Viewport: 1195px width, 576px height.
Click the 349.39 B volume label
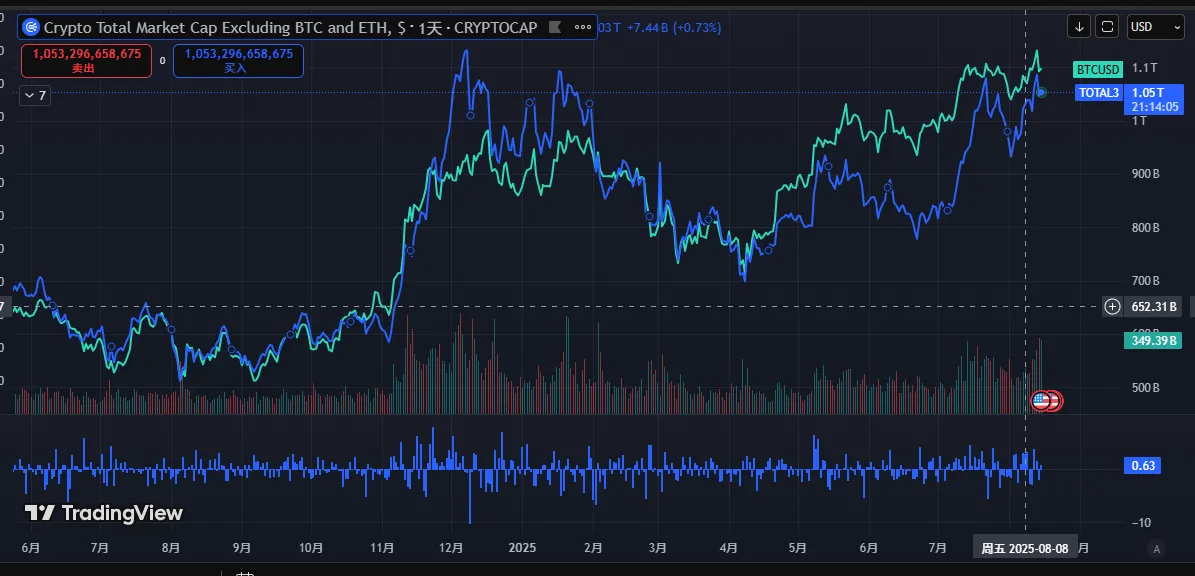[x=1152, y=341]
